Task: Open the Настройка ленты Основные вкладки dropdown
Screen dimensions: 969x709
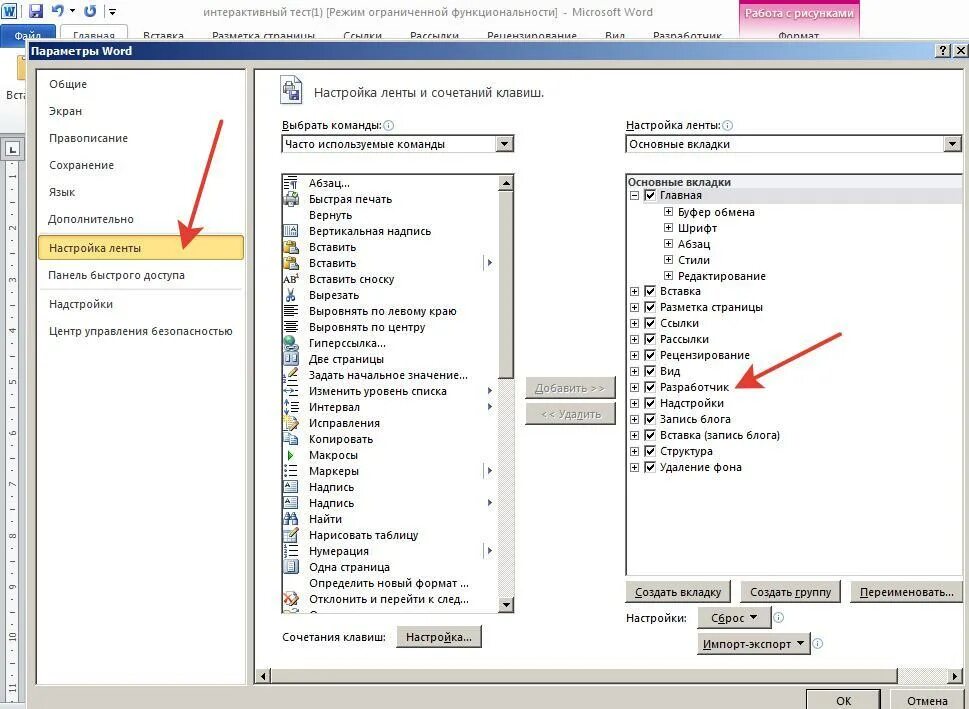Action: click(x=952, y=144)
